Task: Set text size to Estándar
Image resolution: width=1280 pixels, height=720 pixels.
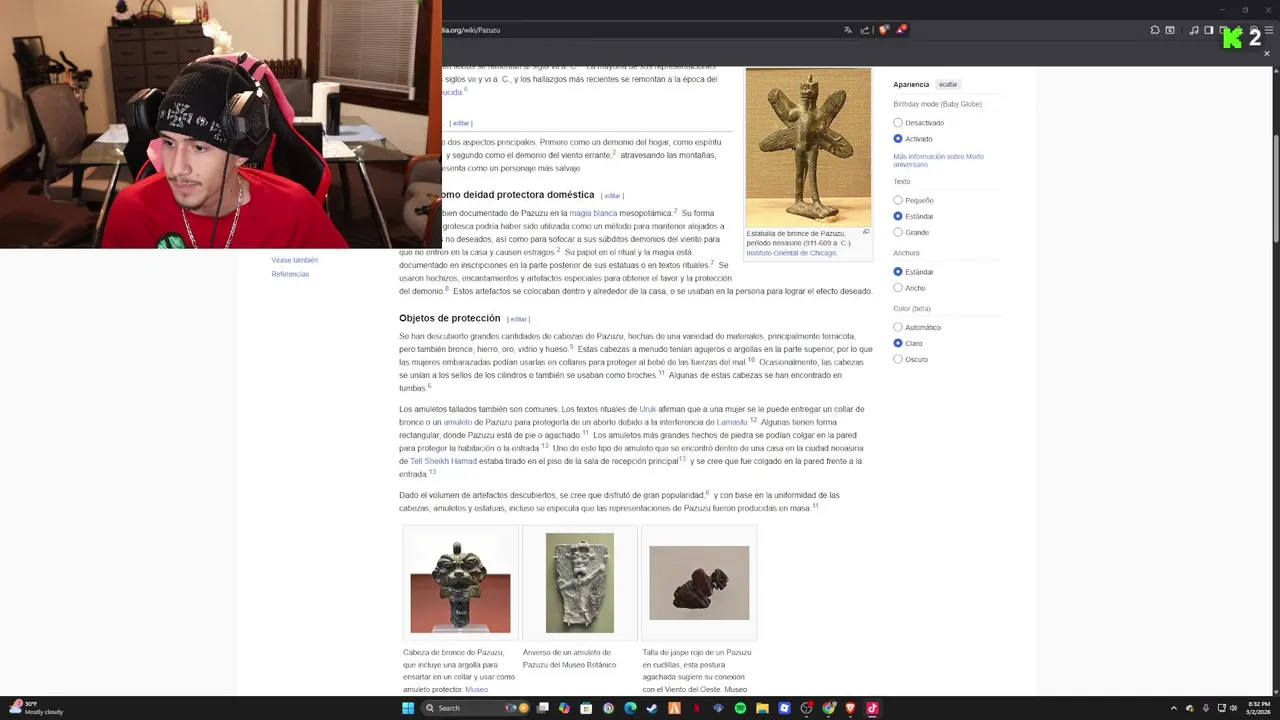Action: pyautogui.click(x=898, y=216)
